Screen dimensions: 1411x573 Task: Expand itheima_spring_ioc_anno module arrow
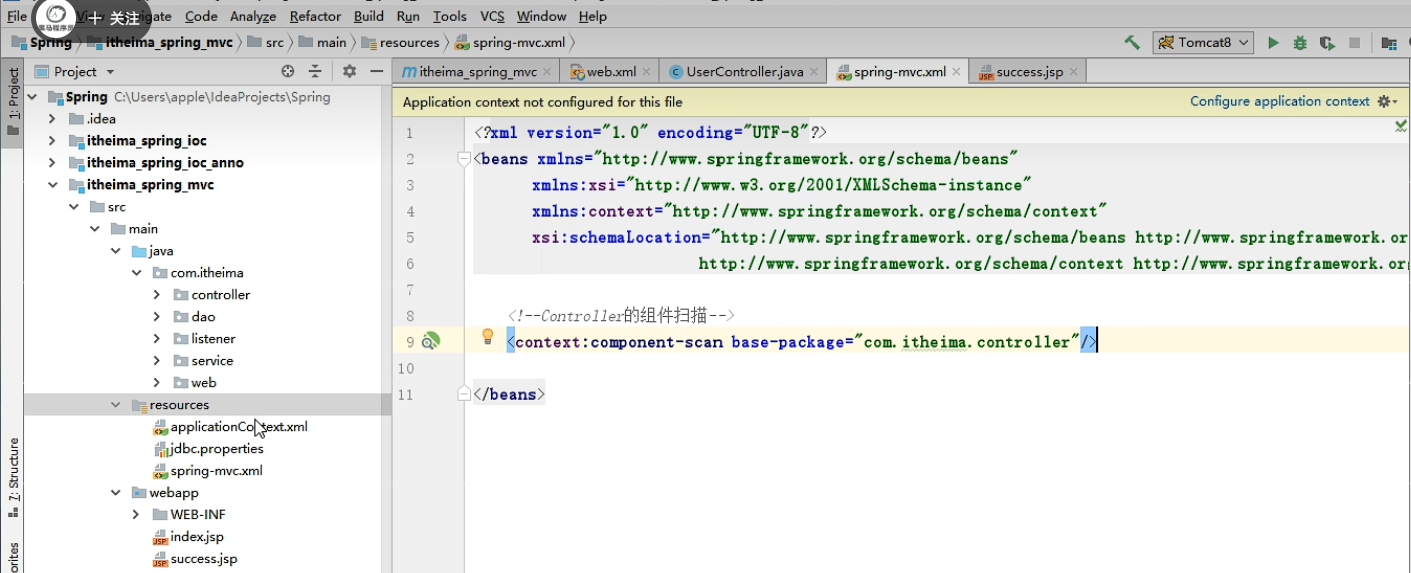pyautogui.click(x=52, y=163)
